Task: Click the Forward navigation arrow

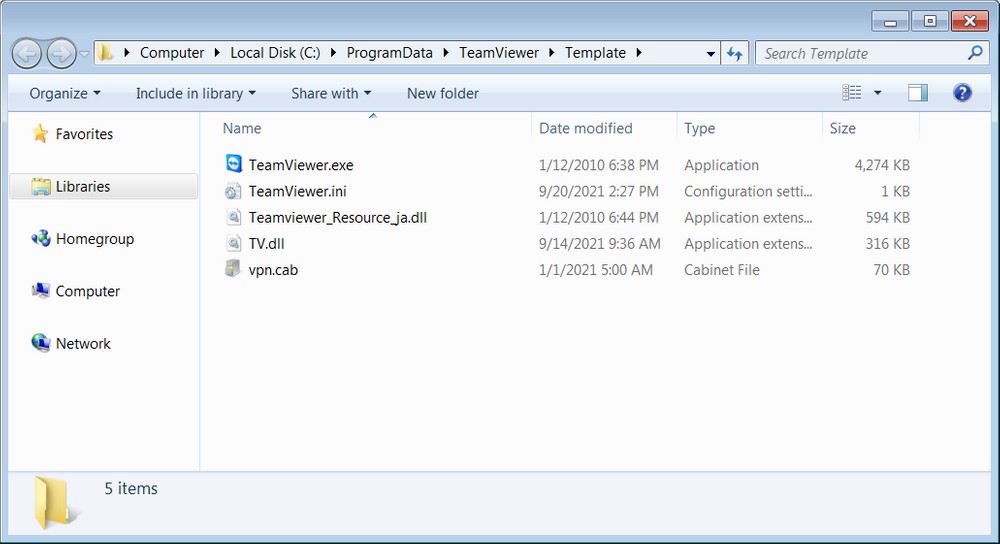Action: pyautogui.click(x=61, y=54)
